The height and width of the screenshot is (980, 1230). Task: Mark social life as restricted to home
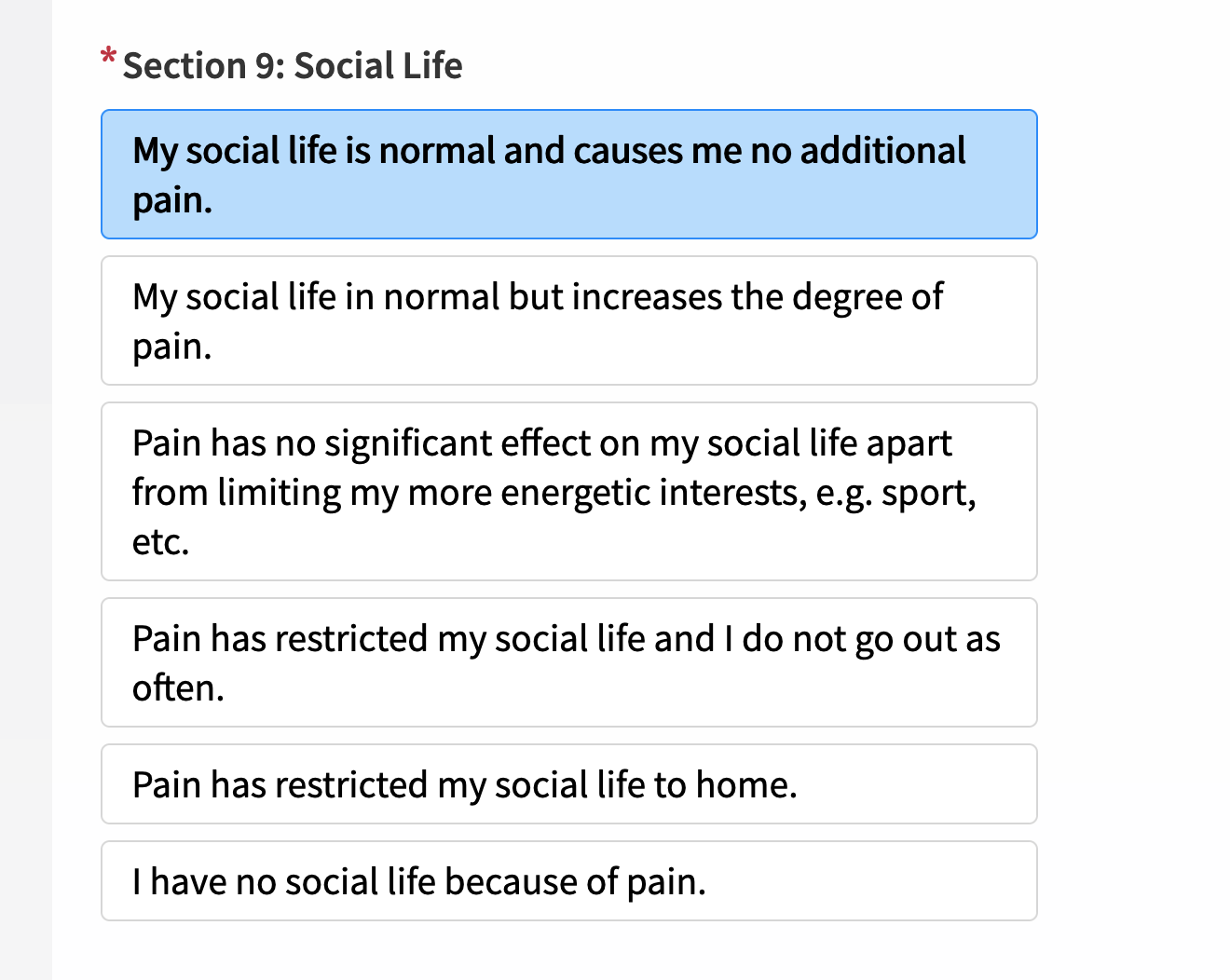(568, 784)
